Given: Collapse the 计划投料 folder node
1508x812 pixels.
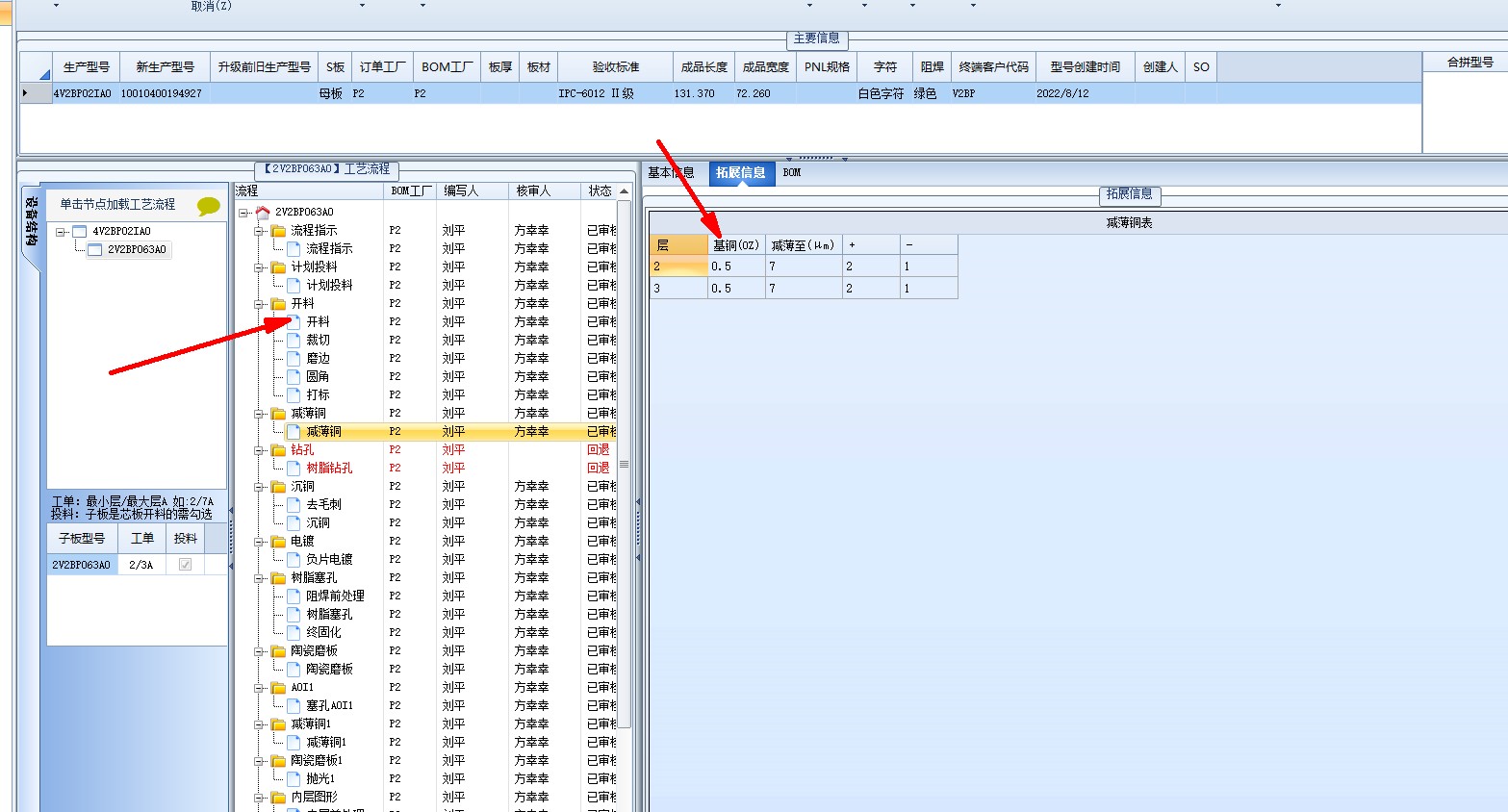Looking at the screenshot, I should pyautogui.click(x=259, y=266).
